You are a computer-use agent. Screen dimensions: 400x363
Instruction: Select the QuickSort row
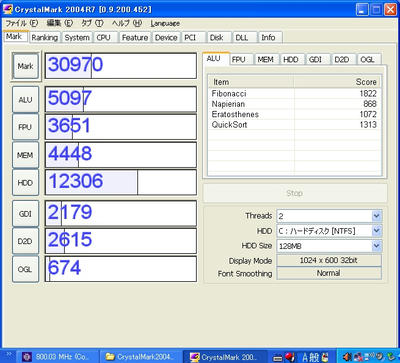click(x=294, y=125)
